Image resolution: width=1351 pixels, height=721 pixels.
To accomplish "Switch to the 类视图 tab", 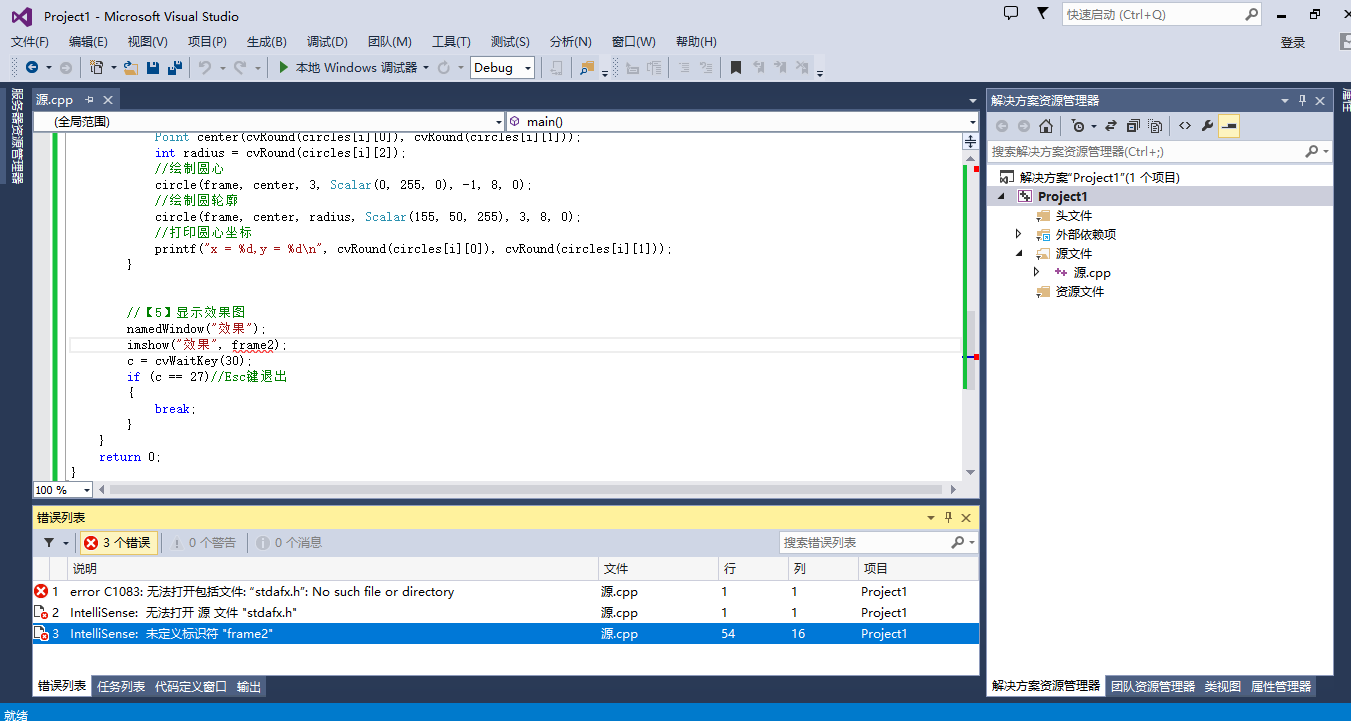I will (x=1222, y=686).
